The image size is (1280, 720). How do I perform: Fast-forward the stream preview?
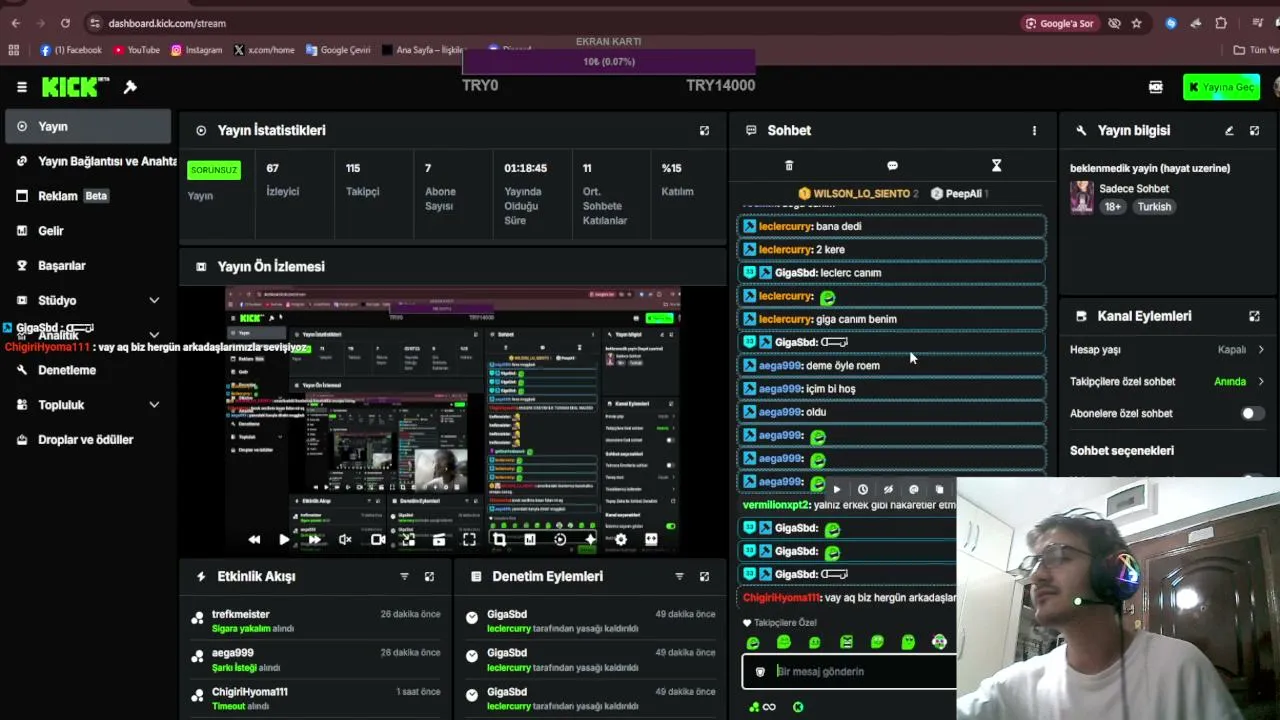click(314, 539)
